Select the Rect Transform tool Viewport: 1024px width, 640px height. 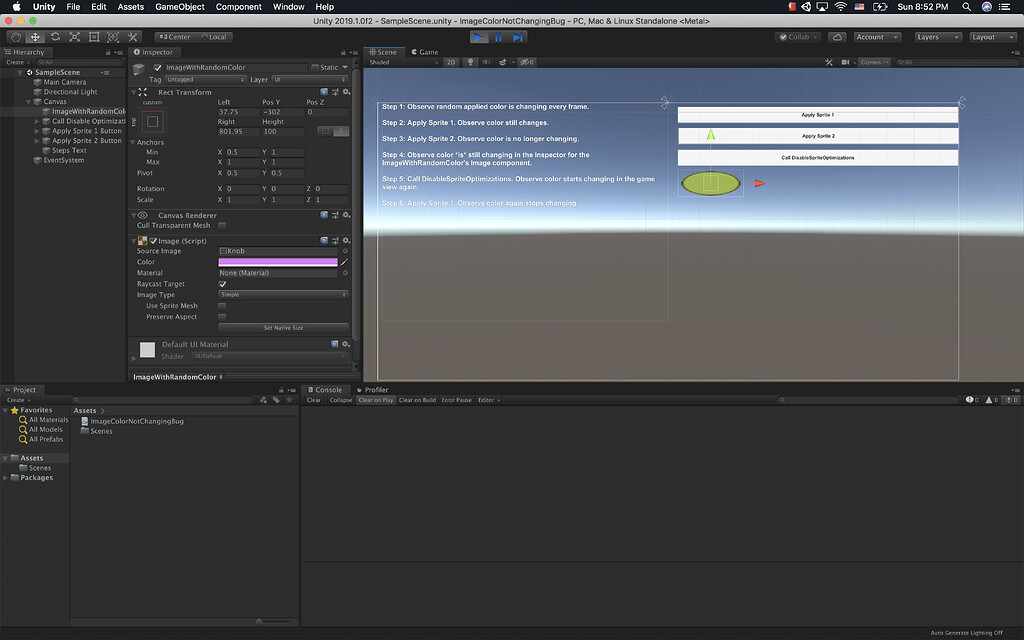[92, 36]
